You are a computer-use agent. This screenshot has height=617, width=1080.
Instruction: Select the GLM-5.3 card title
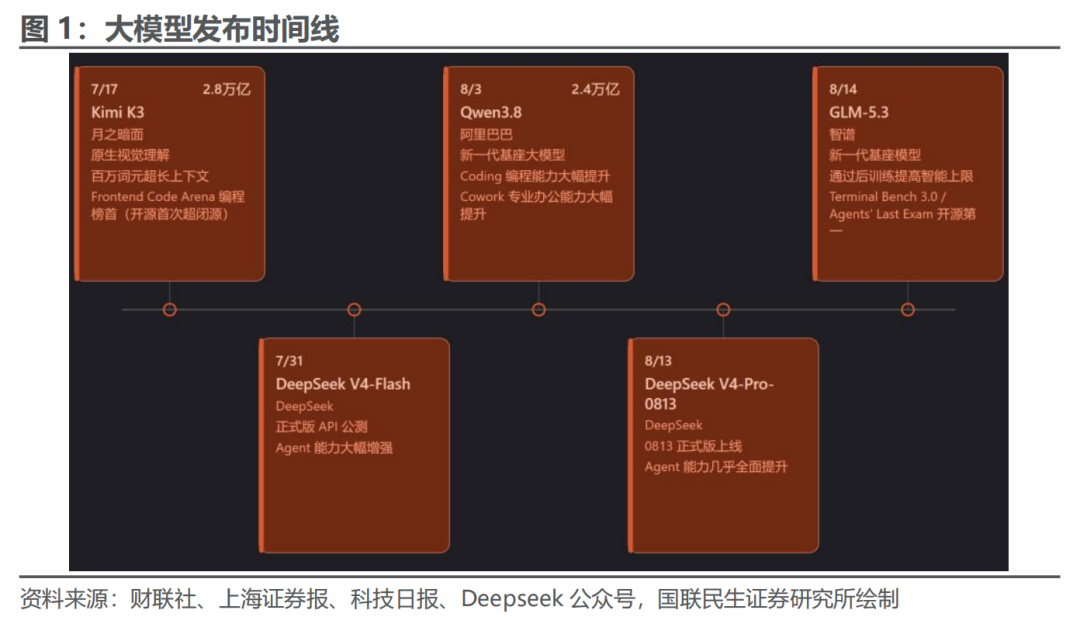click(859, 112)
